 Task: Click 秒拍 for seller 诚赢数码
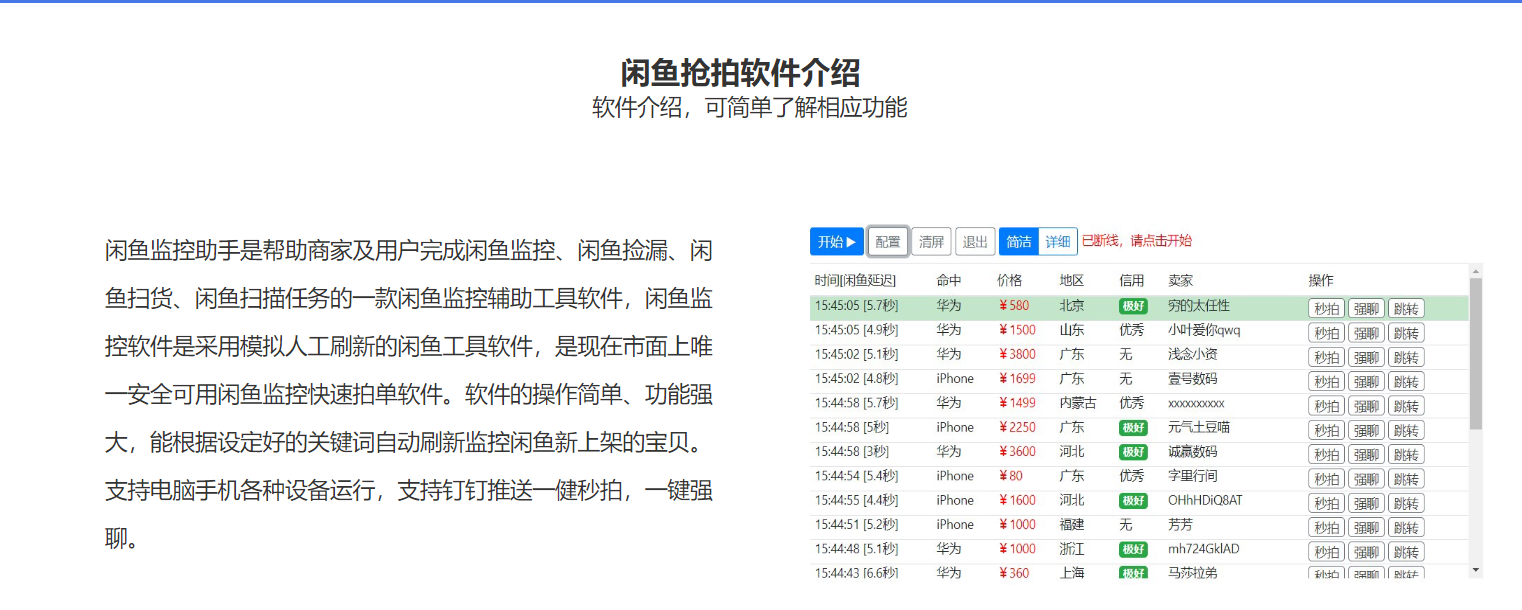[x=1327, y=455]
